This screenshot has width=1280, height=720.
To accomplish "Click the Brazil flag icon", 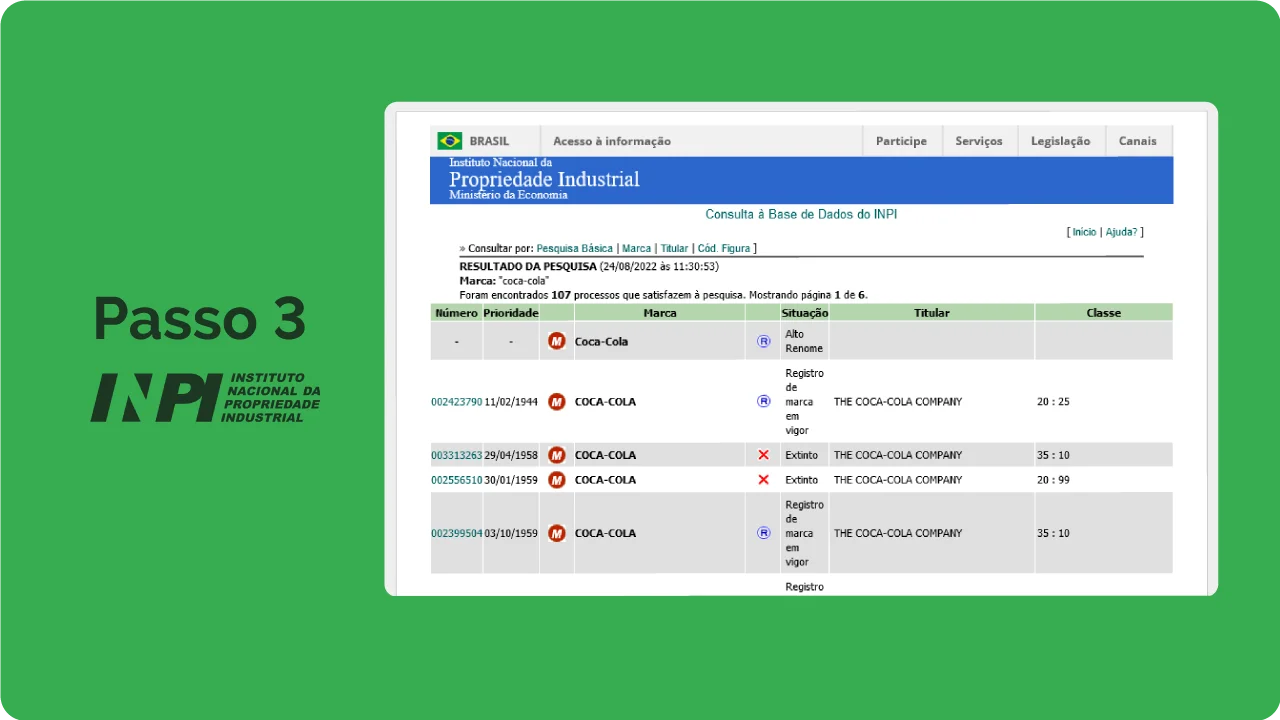I will 450,141.
